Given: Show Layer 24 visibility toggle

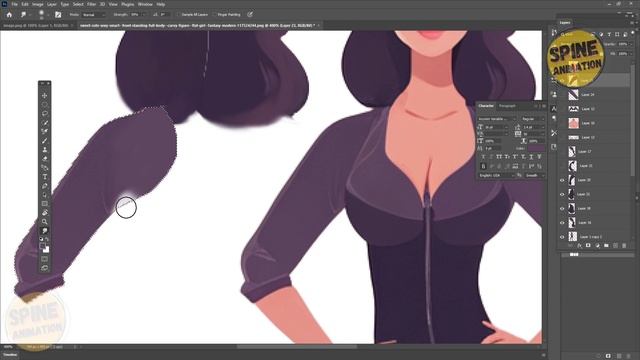Looking at the screenshot, I should pos(562,95).
